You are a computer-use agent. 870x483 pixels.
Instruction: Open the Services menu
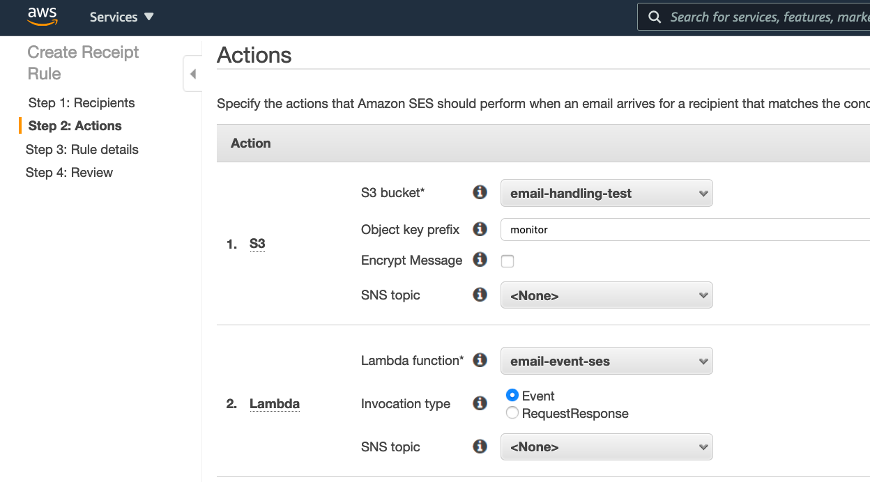[122, 17]
